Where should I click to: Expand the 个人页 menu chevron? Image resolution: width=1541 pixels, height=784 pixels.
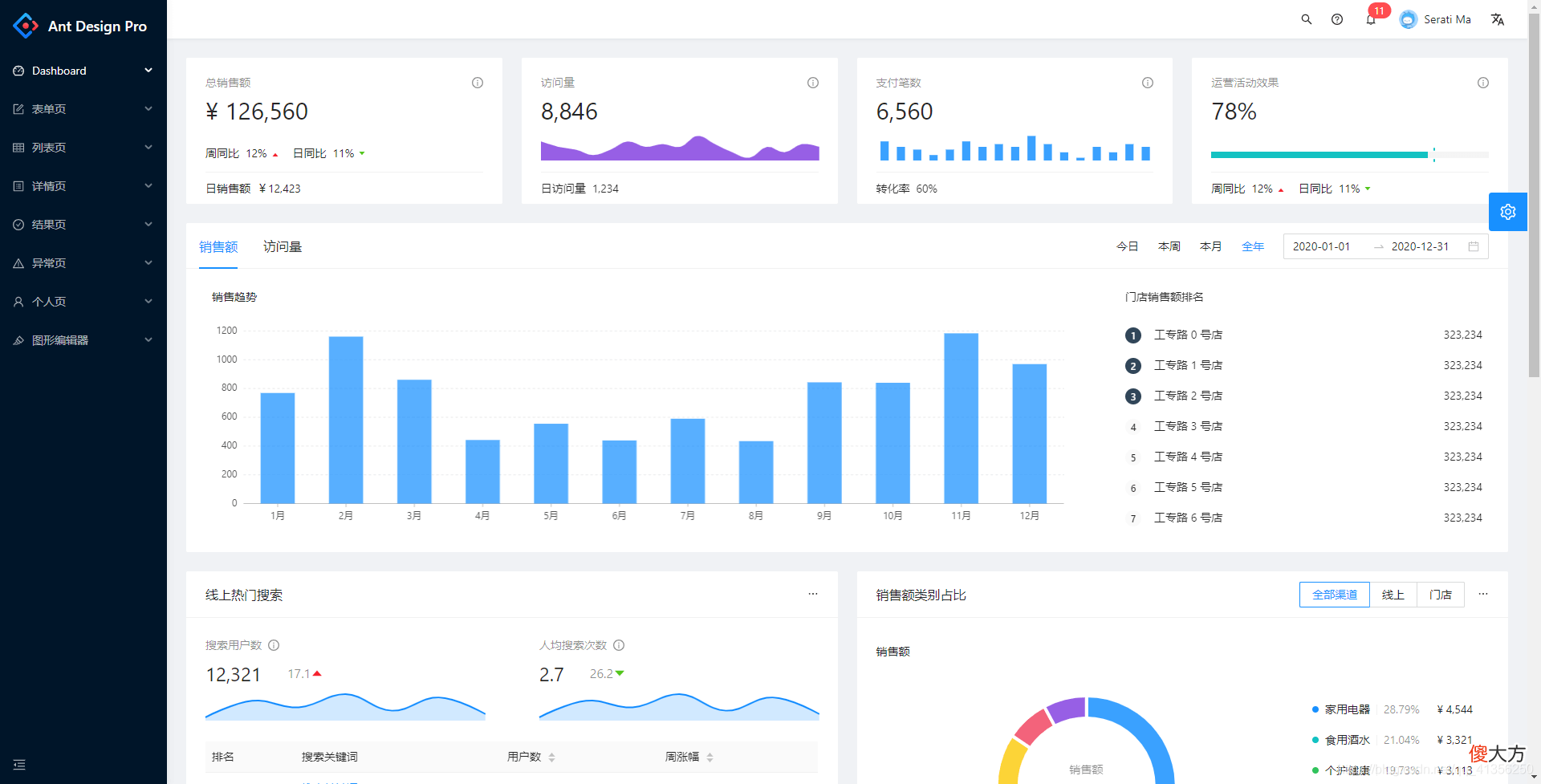[x=148, y=302]
